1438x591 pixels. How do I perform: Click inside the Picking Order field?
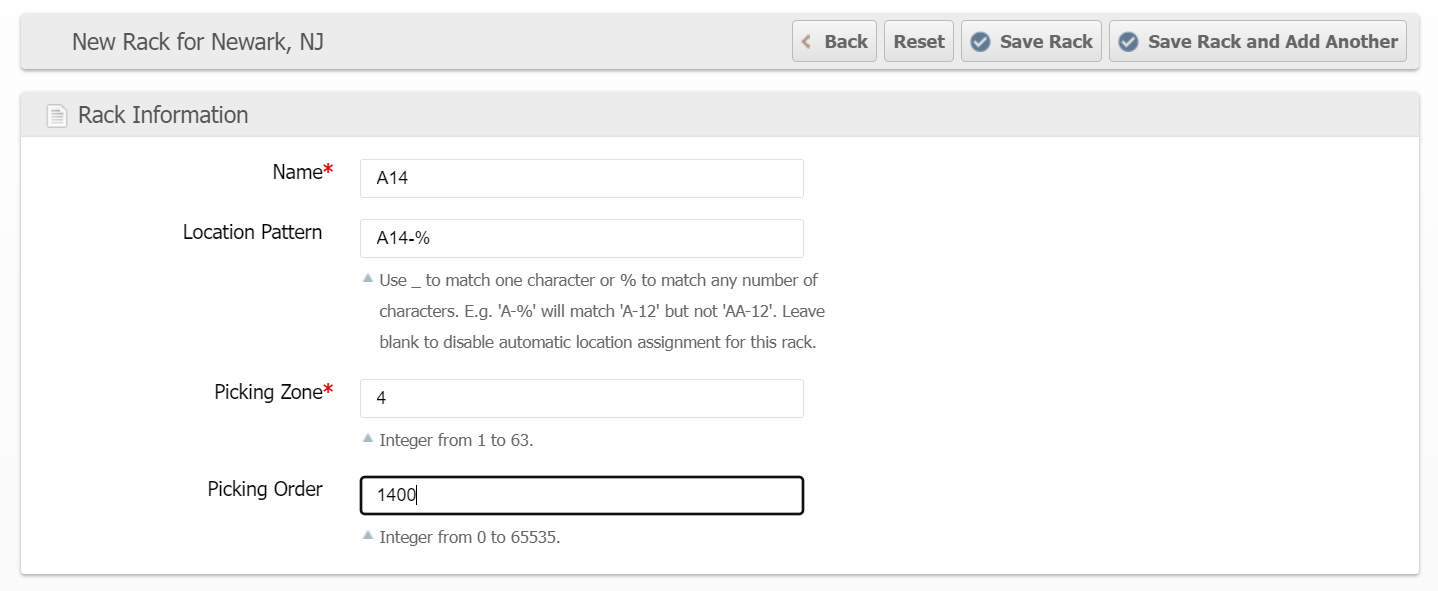click(581, 495)
